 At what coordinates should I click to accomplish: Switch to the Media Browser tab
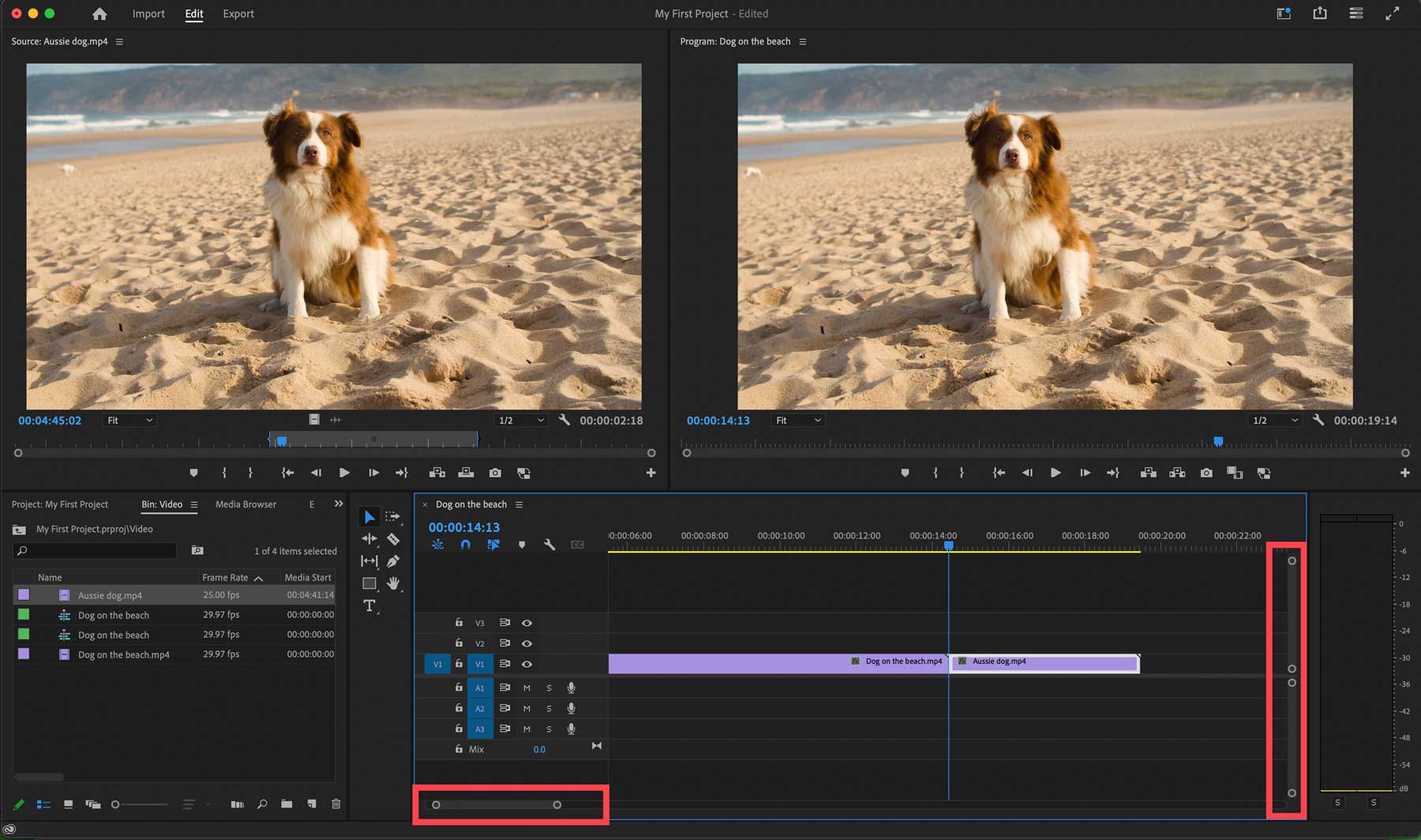245,504
